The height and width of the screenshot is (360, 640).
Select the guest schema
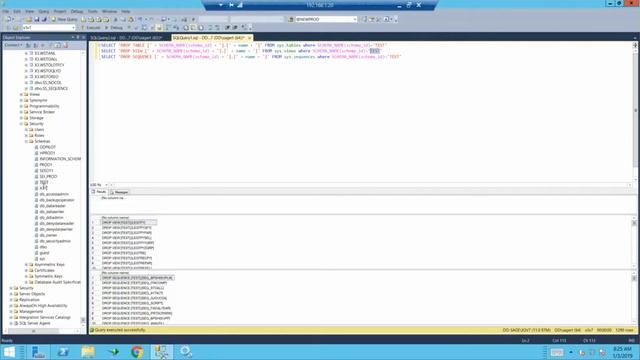pos(44,253)
